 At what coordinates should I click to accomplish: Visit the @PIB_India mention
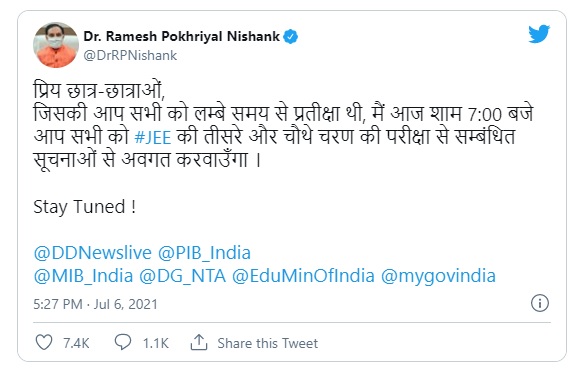(204, 253)
